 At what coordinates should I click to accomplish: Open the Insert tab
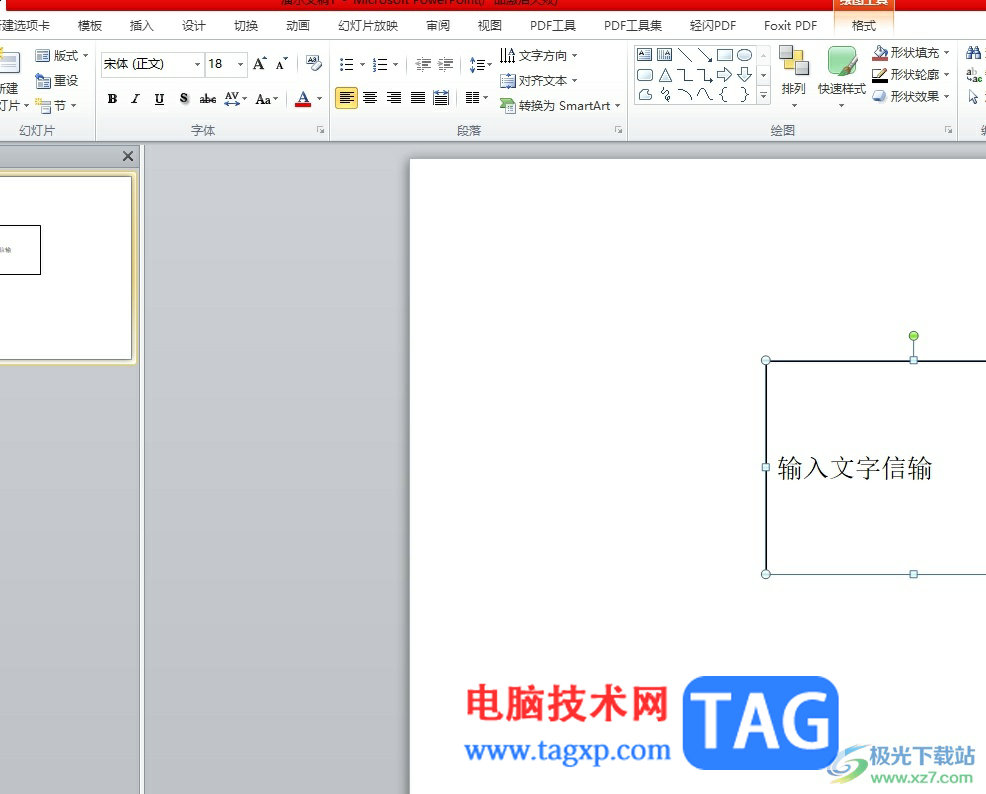click(141, 26)
